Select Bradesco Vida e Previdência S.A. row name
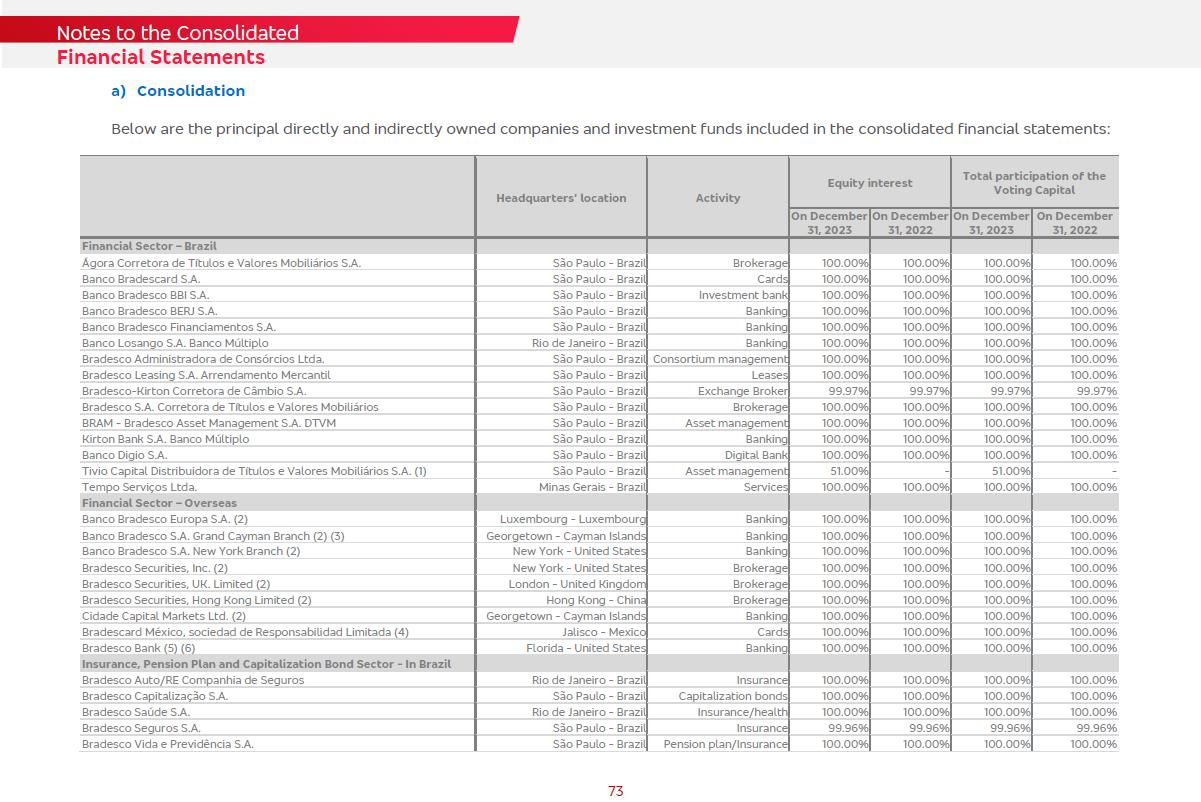The width and height of the screenshot is (1201, 802). [x=167, y=744]
